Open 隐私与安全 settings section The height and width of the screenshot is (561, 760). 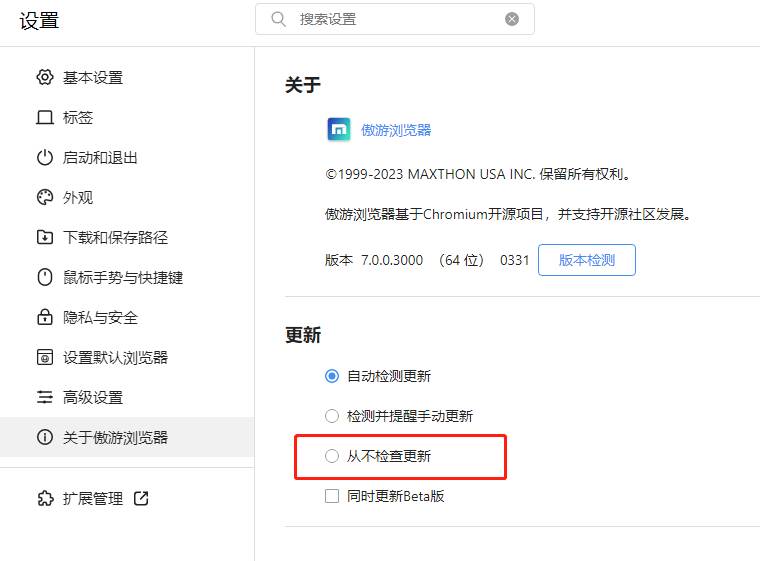[127, 318]
